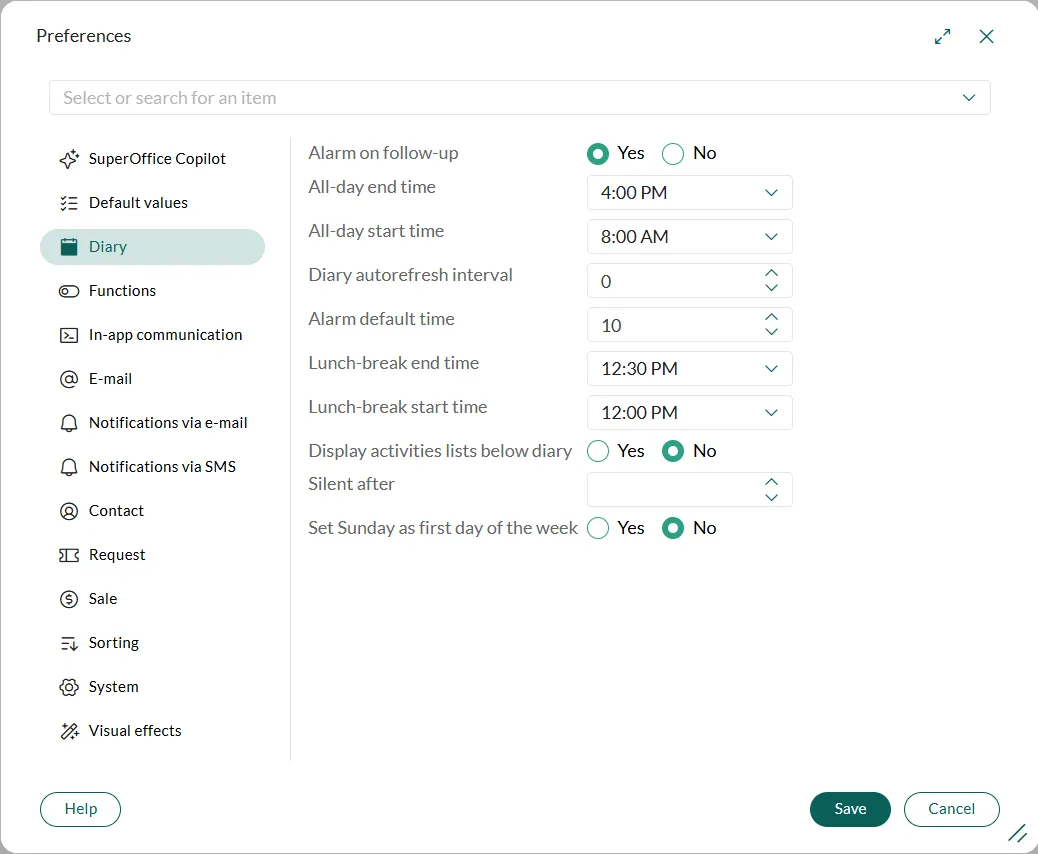The image size is (1038, 854).
Task: Expand the Lunch-break start time dropdown
Action: 771,413
